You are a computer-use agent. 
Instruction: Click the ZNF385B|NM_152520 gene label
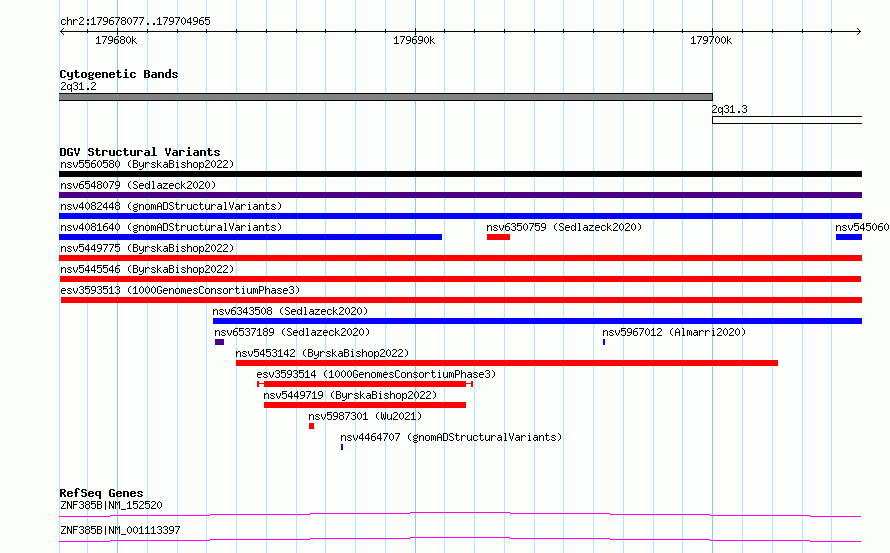(111, 505)
